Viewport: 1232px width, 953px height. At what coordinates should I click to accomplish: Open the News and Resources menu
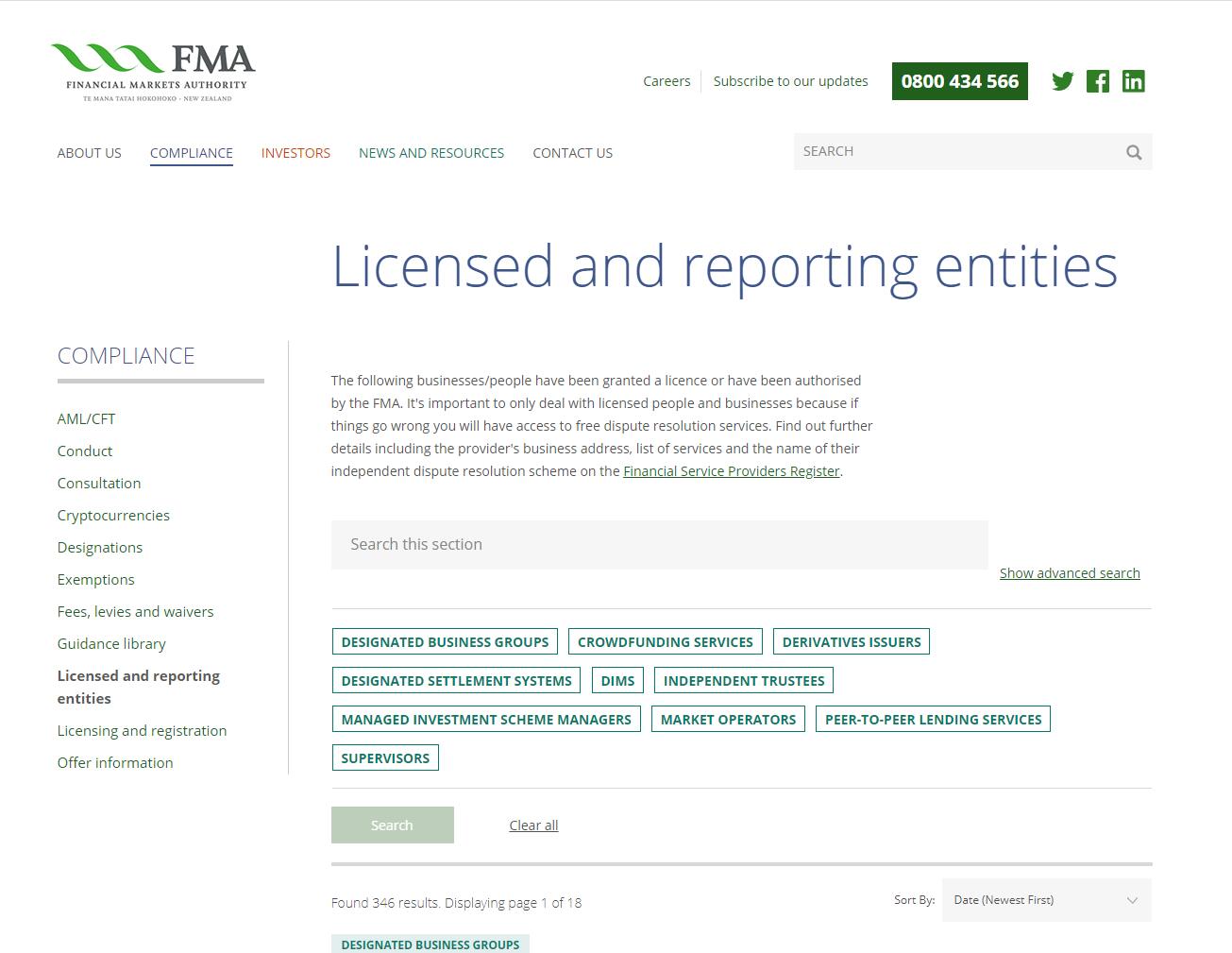[431, 153]
